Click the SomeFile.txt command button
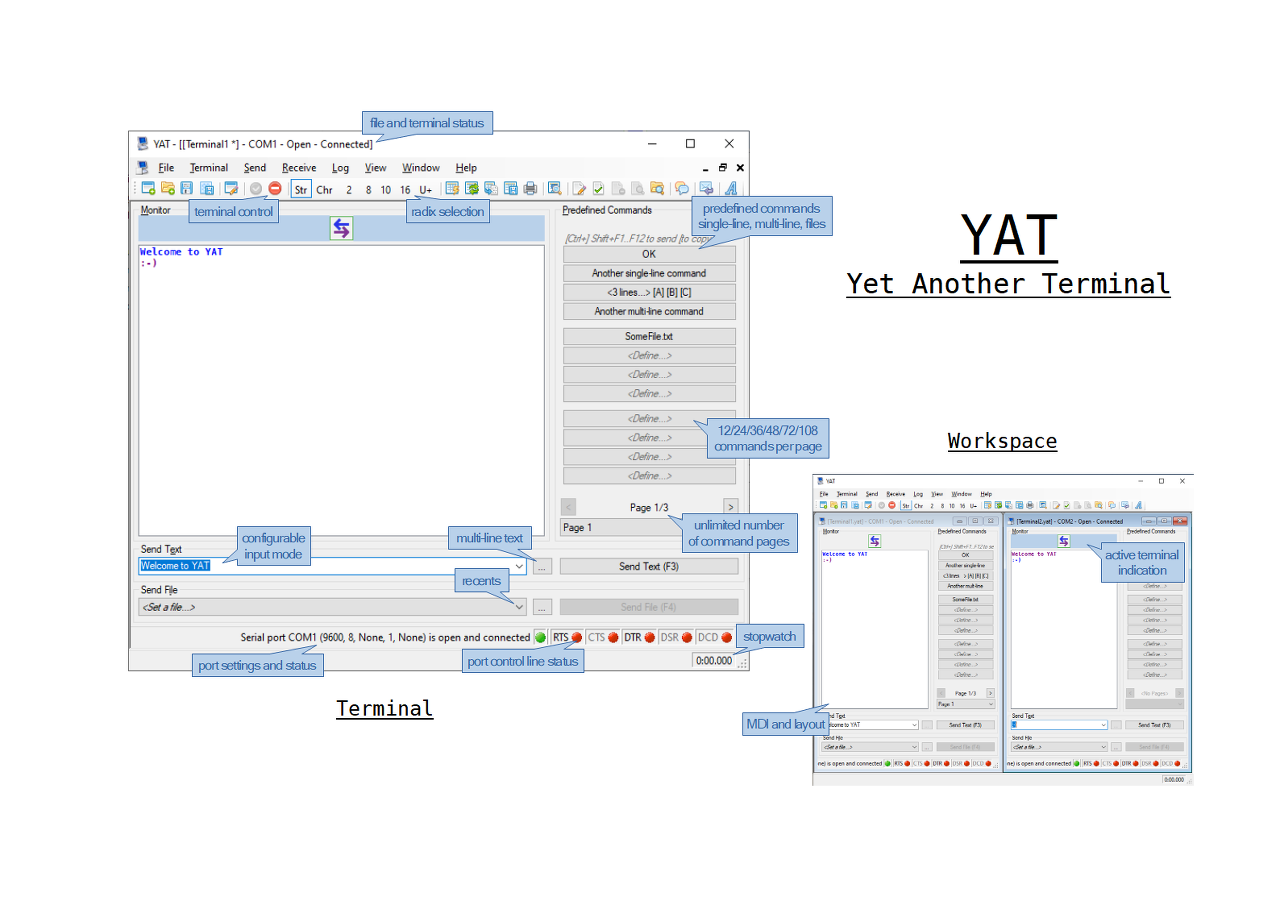 click(x=649, y=337)
